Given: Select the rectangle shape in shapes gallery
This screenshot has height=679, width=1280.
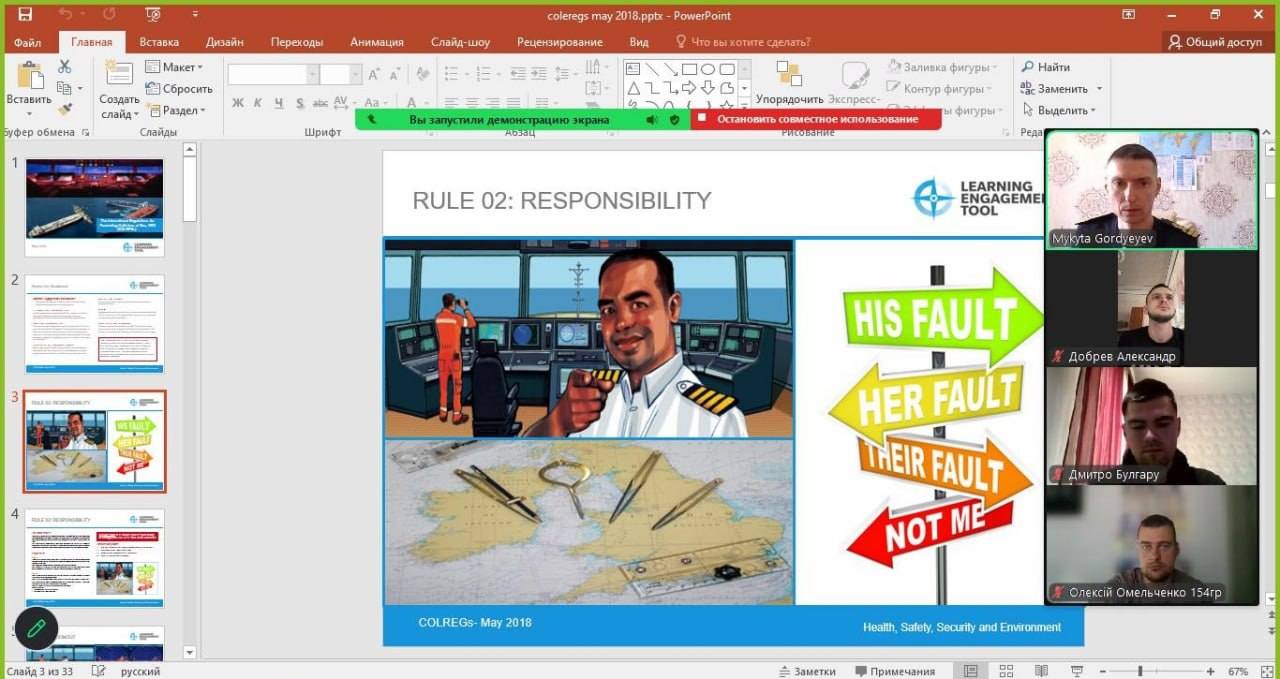Looking at the screenshot, I should tap(689, 69).
